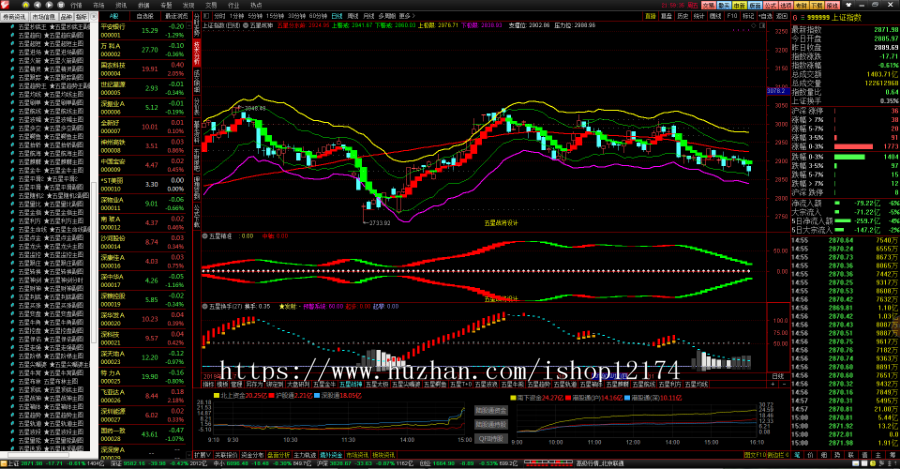Select the 15分钟 period
This screenshot has height=469, width=900.
(x=275, y=16)
